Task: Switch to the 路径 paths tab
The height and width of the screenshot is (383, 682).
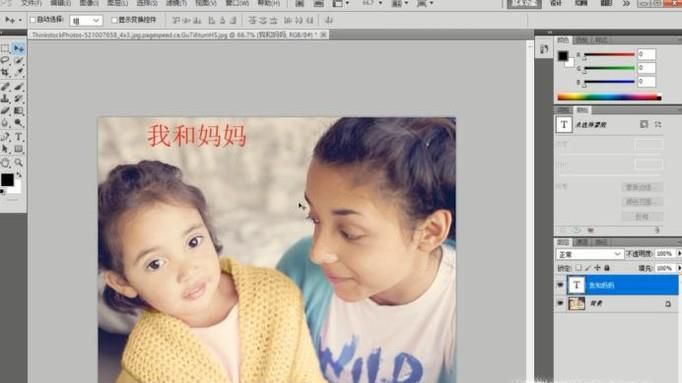Action: [x=601, y=242]
